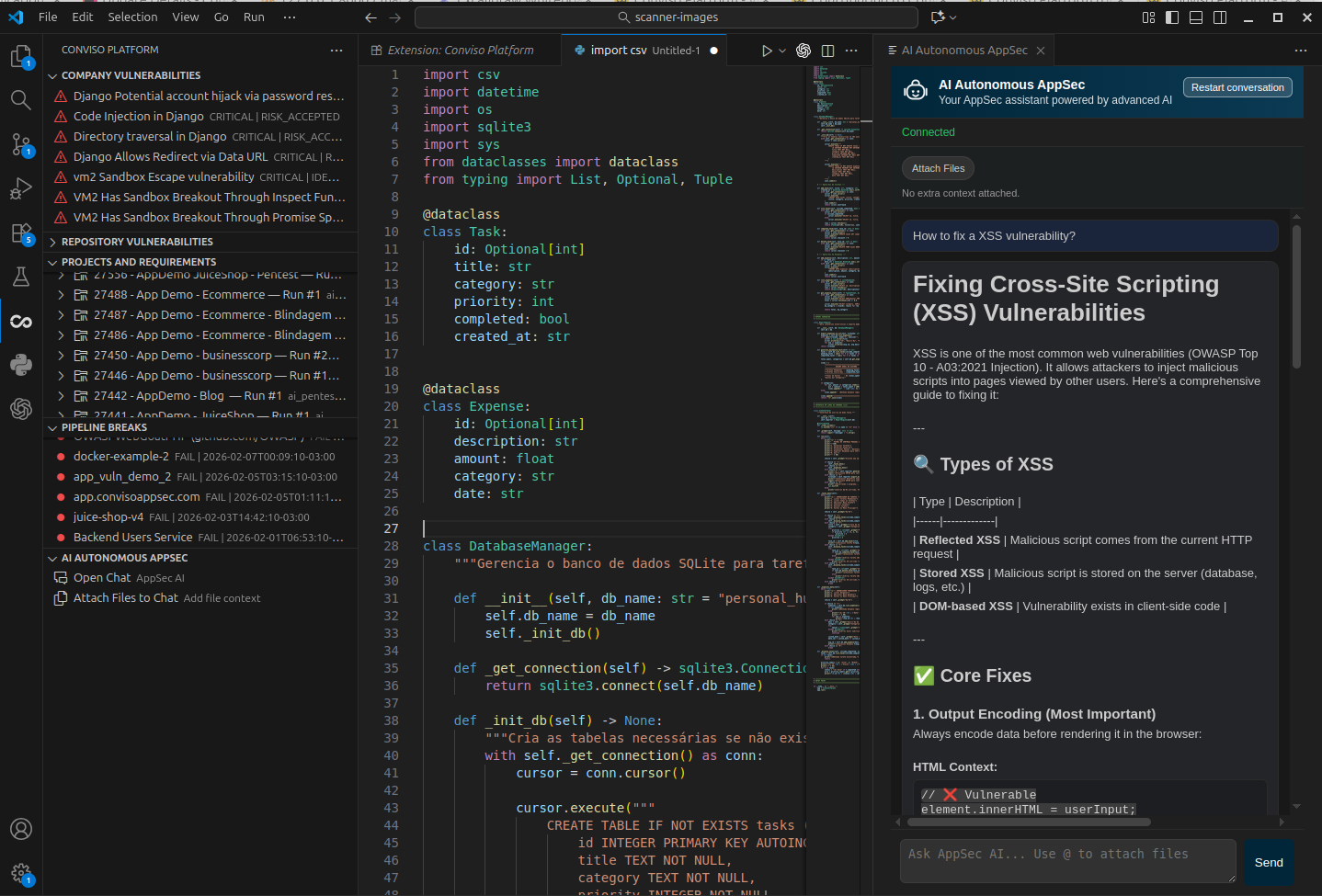Open the ChatGPT view in the activity bar

pos(21,409)
